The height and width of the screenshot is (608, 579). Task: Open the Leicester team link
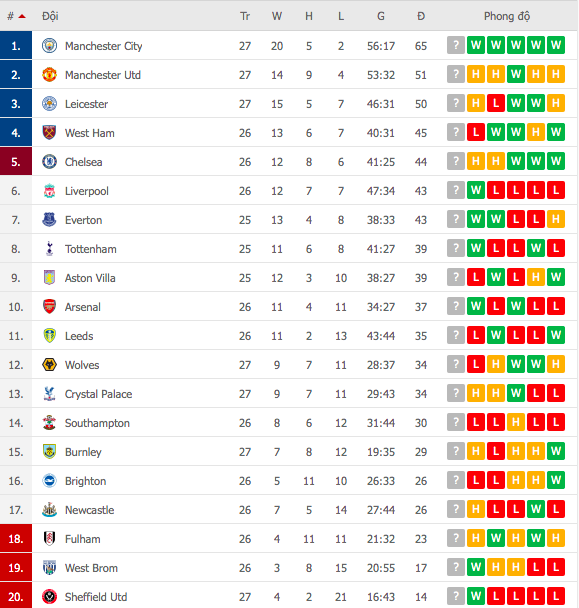coord(86,104)
